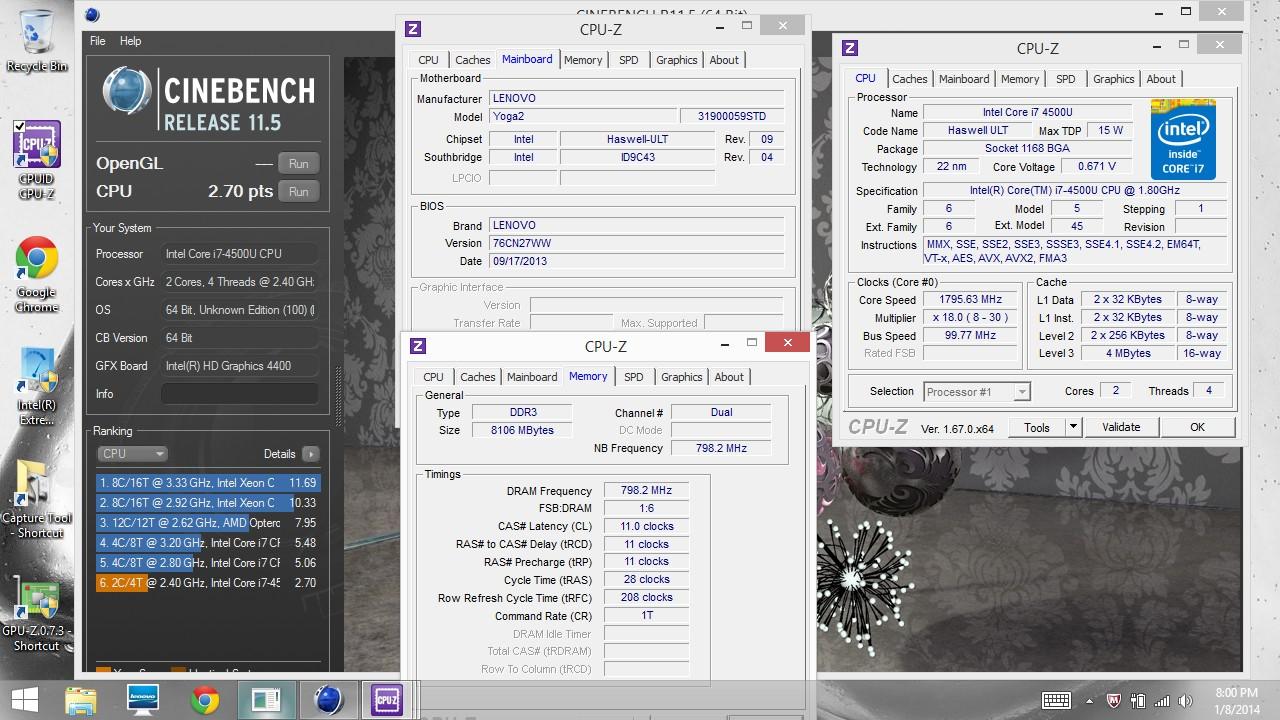Click the Windows Start button
Image resolution: width=1280 pixels, height=720 pixels.
24,699
